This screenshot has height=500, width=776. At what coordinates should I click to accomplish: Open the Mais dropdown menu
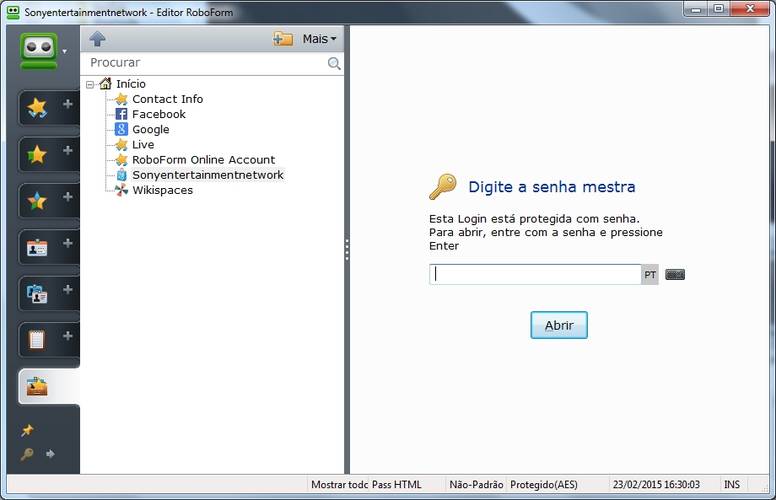click(x=319, y=39)
